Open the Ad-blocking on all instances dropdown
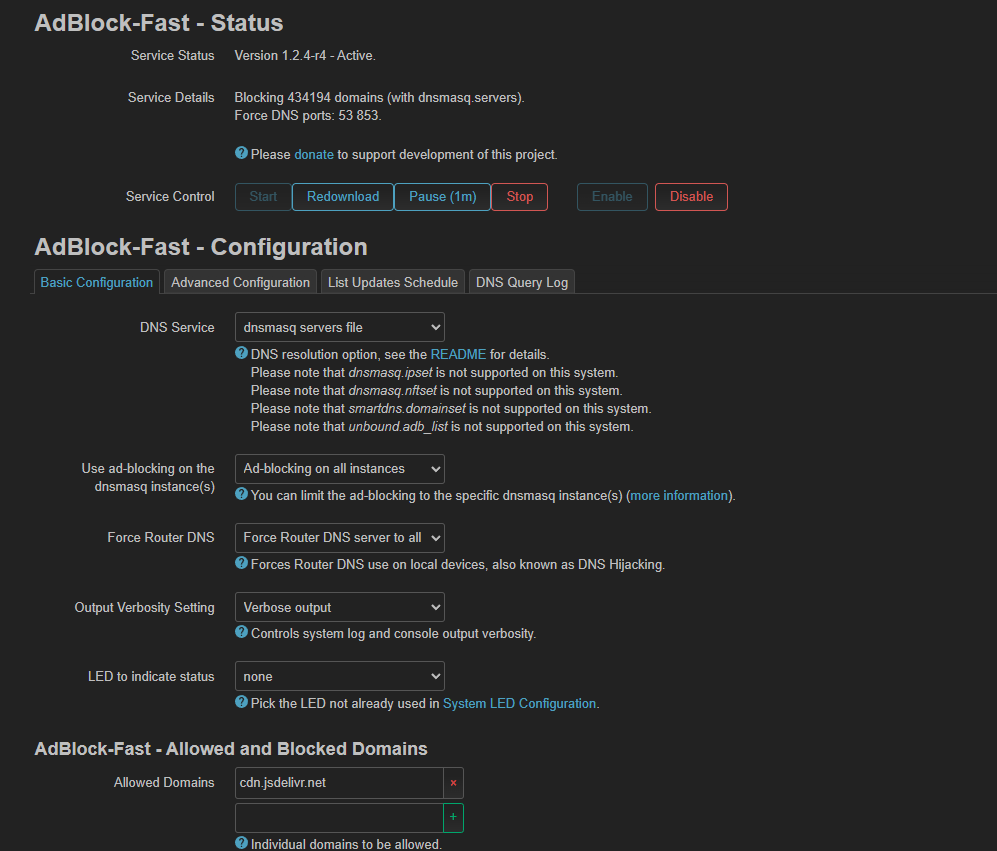Viewport: 997px width, 851px height. [340, 469]
